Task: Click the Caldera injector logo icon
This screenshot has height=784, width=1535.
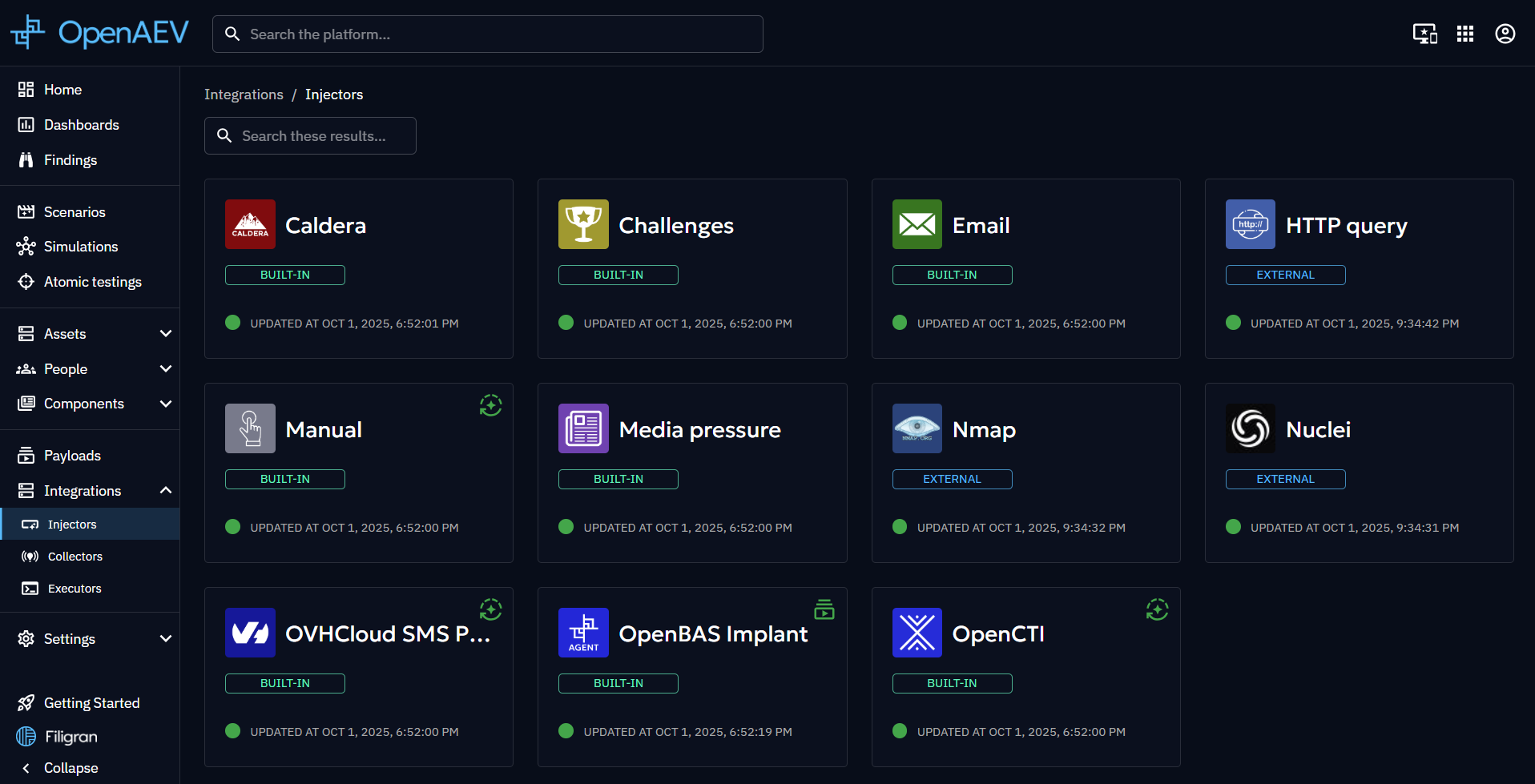Action: click(x=250, y=224)
